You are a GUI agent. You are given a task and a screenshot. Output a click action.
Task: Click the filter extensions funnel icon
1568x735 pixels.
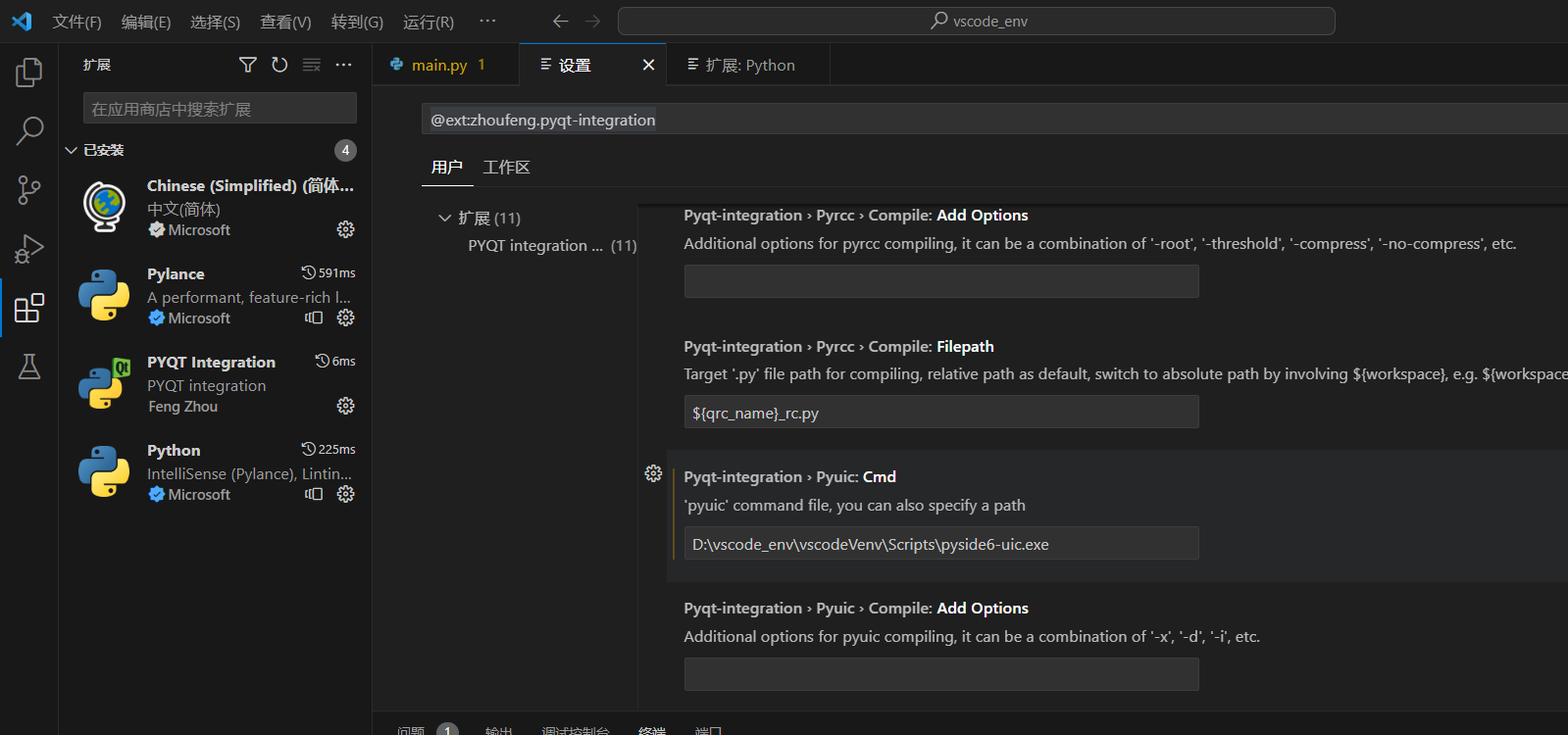(248, 65)
